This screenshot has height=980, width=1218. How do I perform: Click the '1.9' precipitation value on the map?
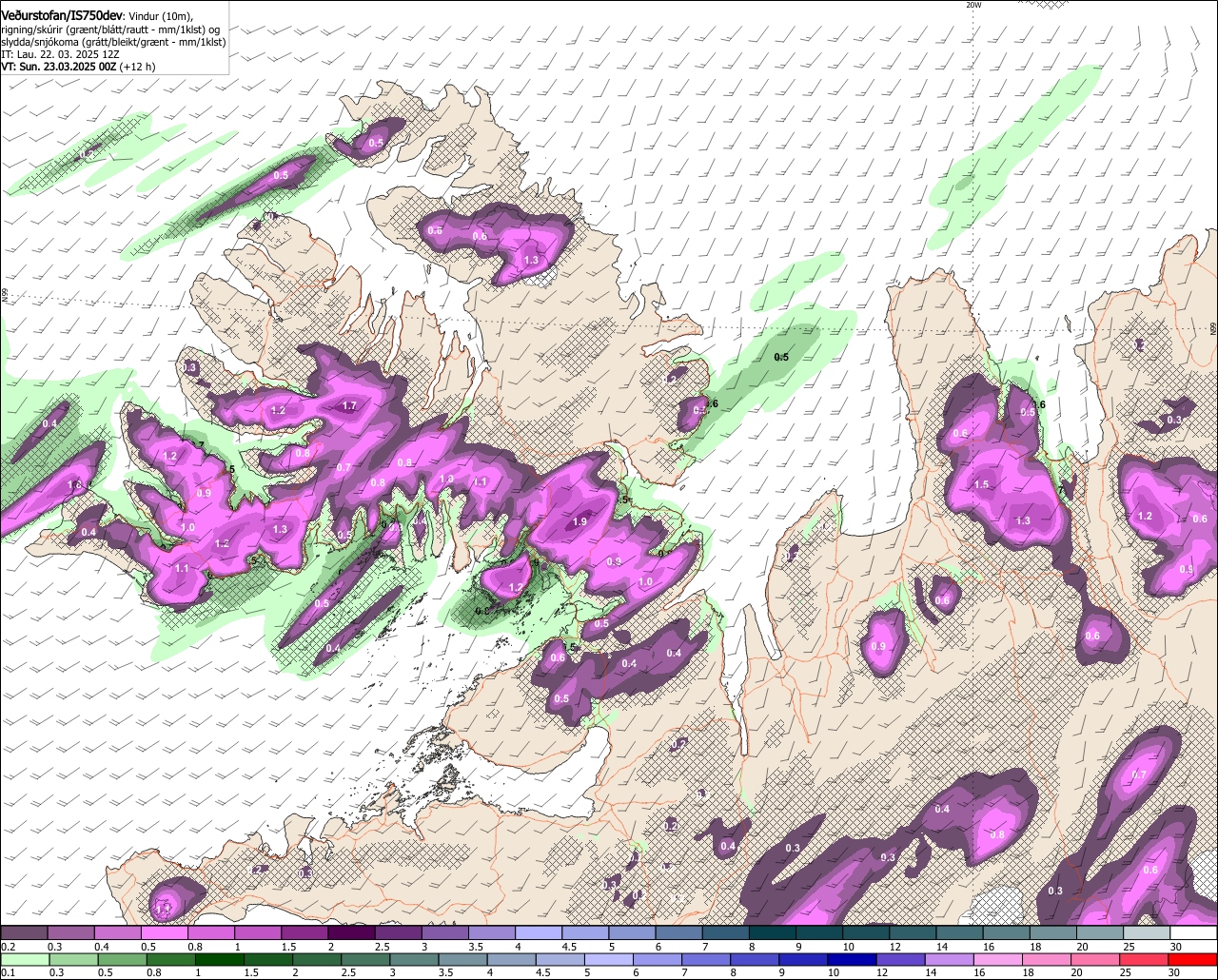[x=580, y=522]
